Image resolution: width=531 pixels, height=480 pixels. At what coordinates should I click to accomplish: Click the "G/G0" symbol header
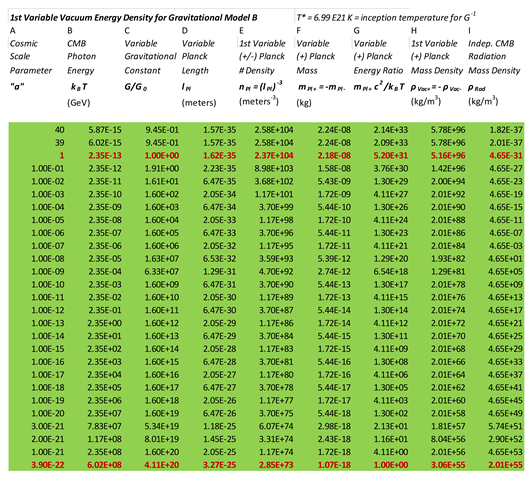136,87
